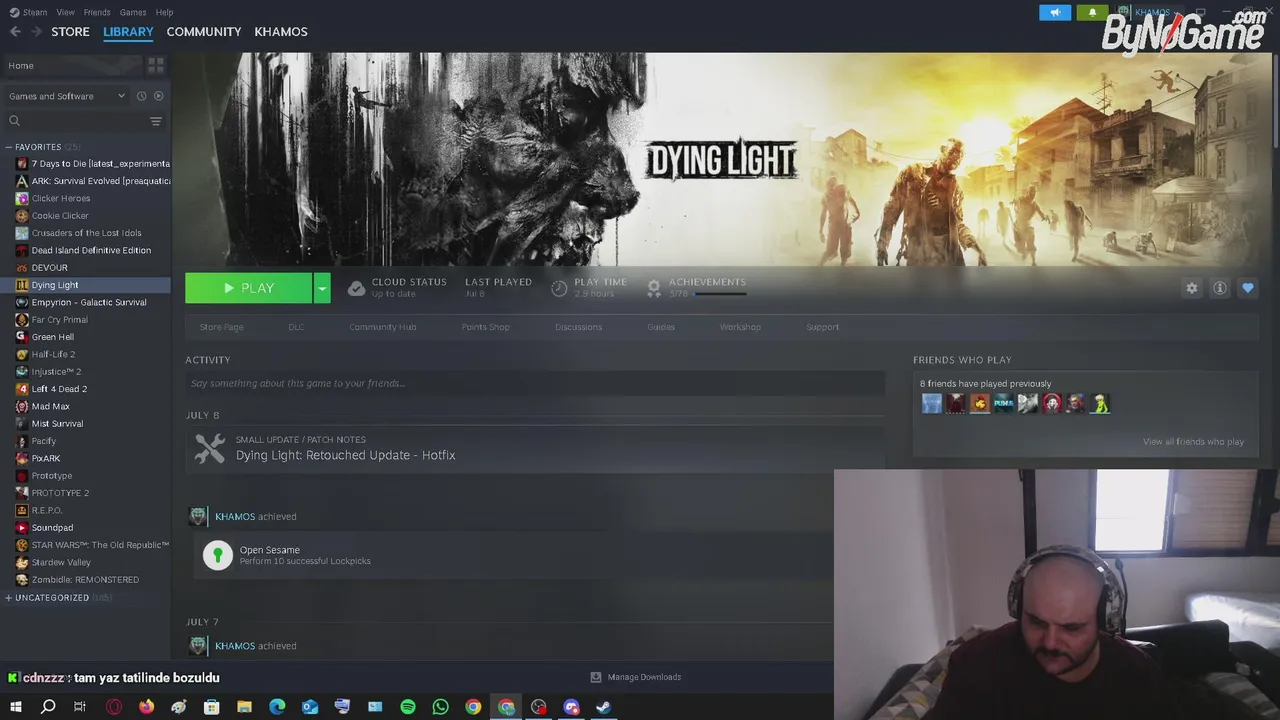
Task: Open the cloud status icon
Action: (356, 288)
